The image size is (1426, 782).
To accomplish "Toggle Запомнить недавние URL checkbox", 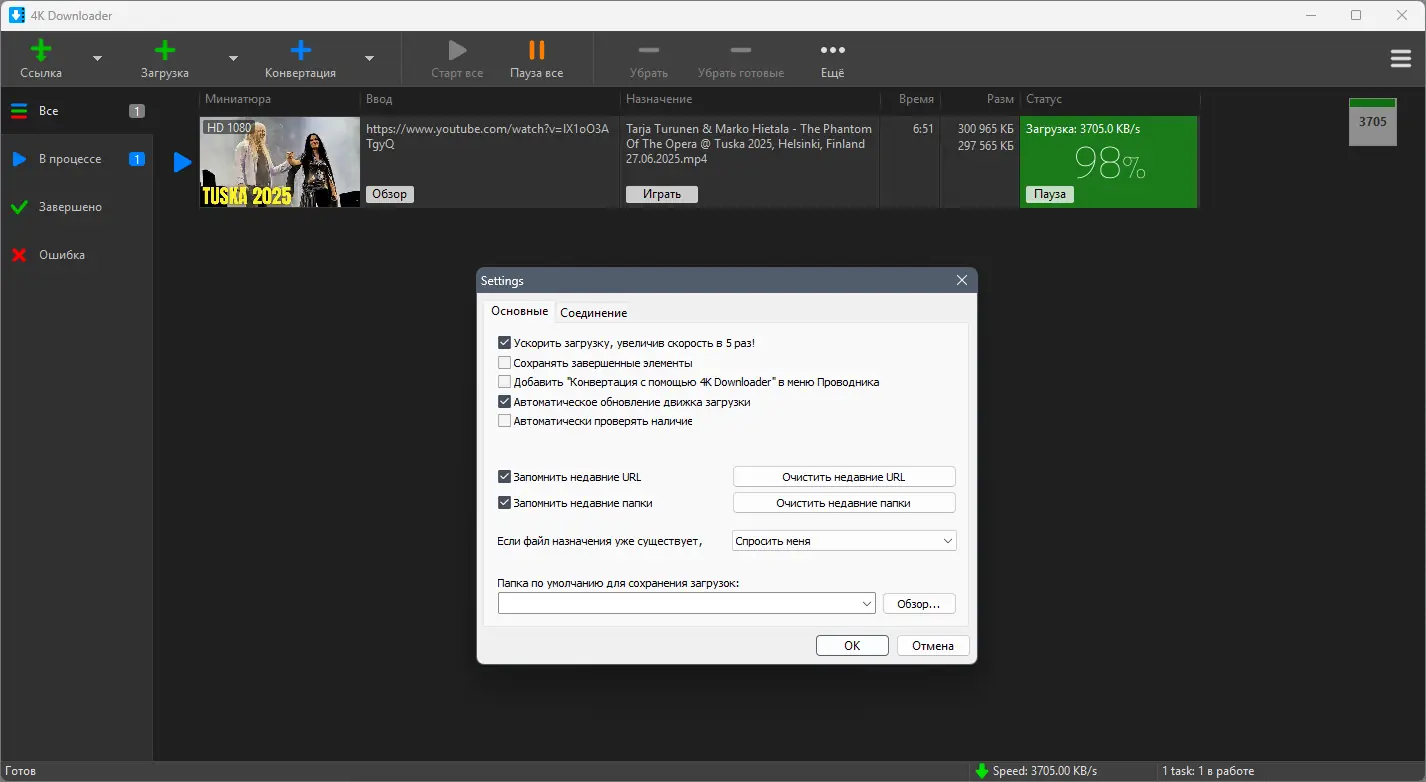I will 504,477.
